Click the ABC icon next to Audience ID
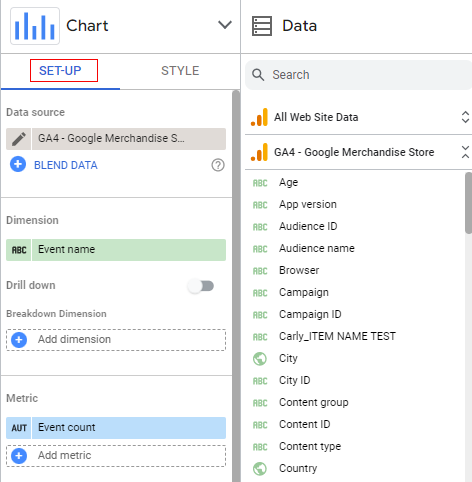This screenshot has height=482, width=472. click(260, 227)
